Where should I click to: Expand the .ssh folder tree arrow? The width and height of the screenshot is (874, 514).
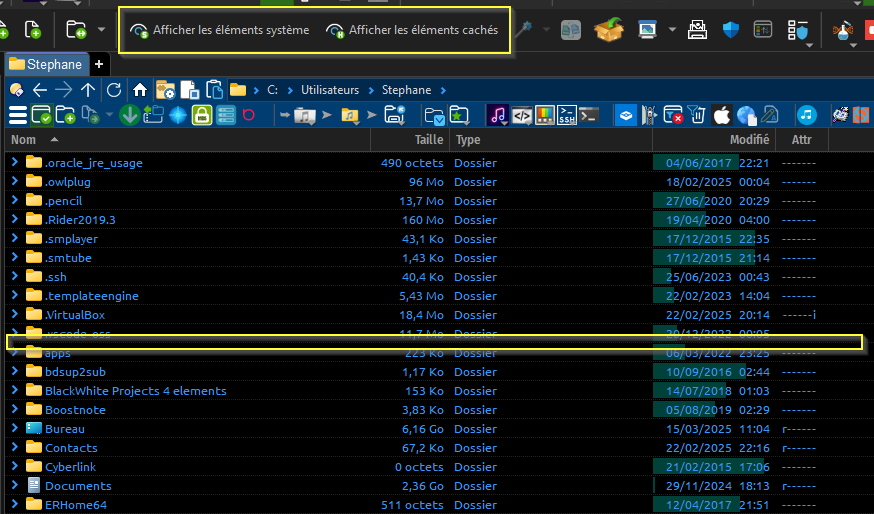click(15, 277)
